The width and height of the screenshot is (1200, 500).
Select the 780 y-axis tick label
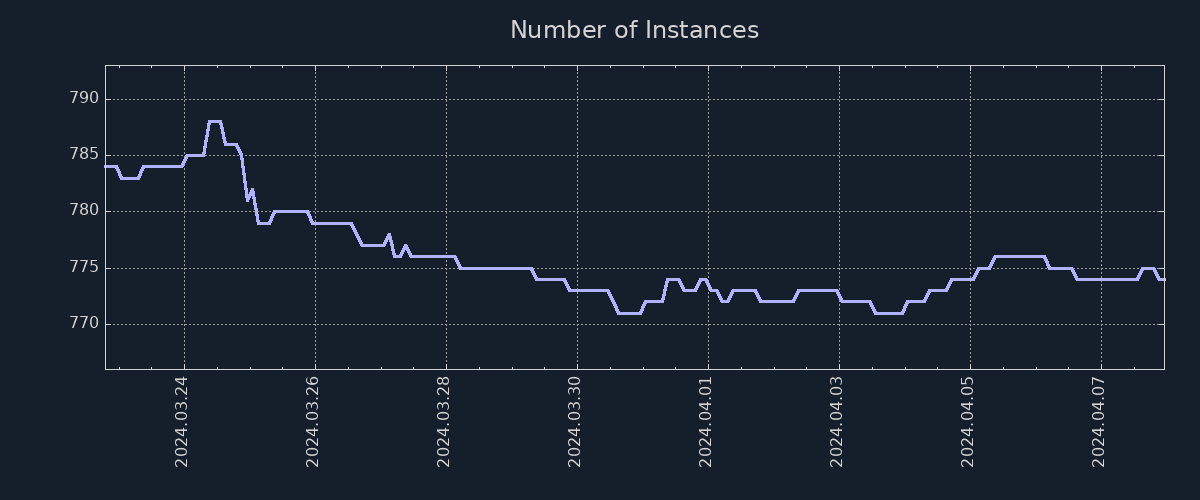point(84,211)
